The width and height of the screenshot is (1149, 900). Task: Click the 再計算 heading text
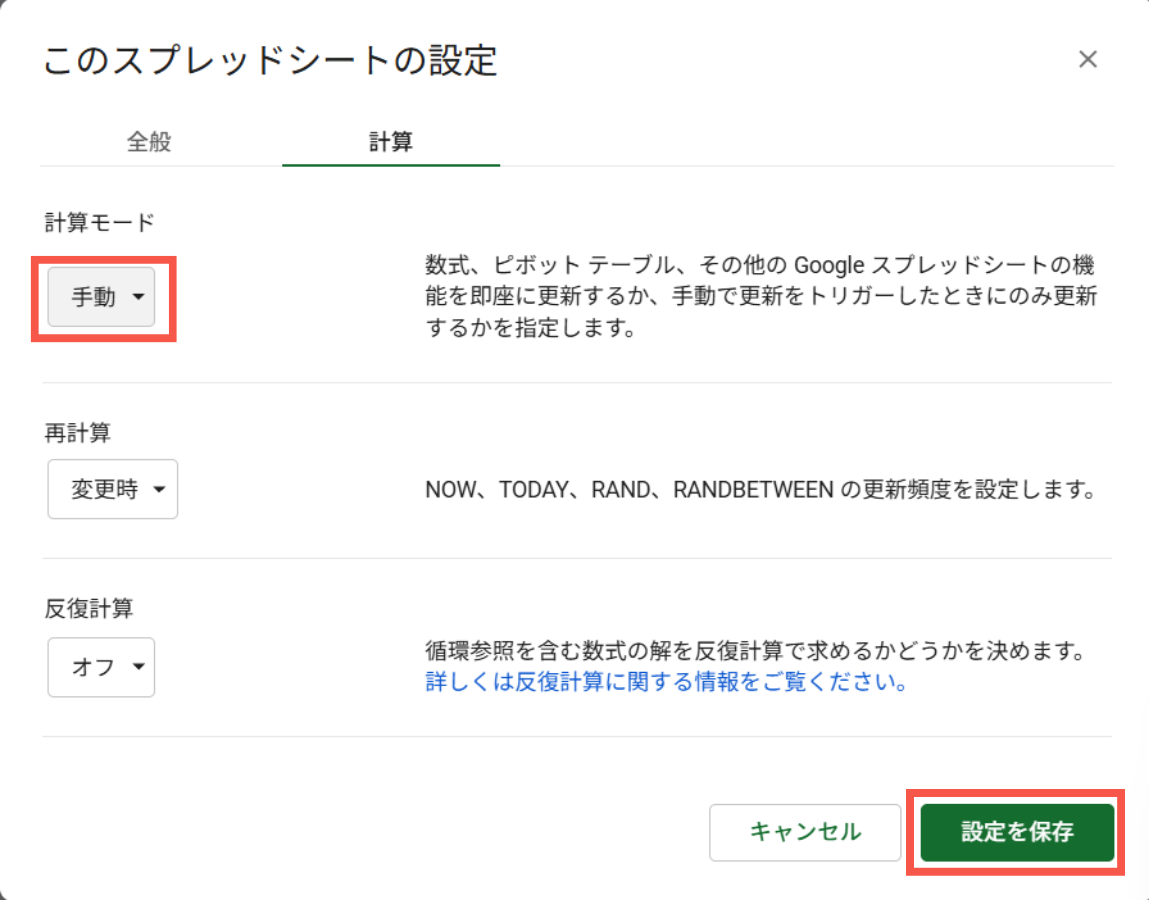coord(78,432)
